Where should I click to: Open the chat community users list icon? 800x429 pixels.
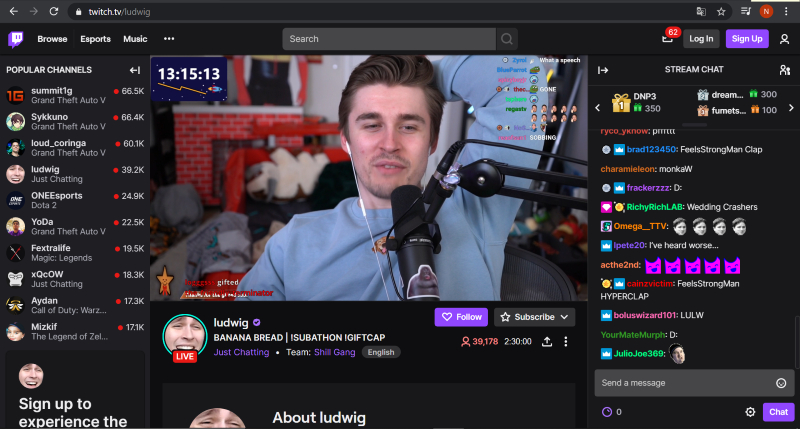coord(785,70)
